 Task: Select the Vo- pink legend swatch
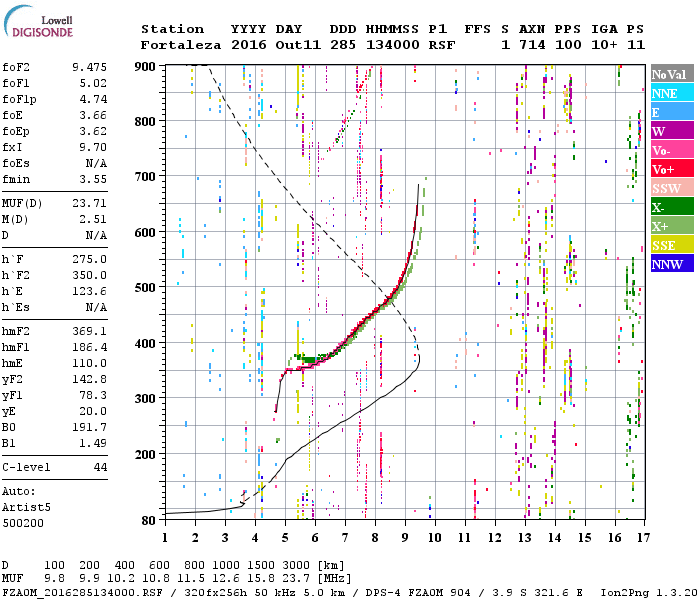(x=672, y=150)
